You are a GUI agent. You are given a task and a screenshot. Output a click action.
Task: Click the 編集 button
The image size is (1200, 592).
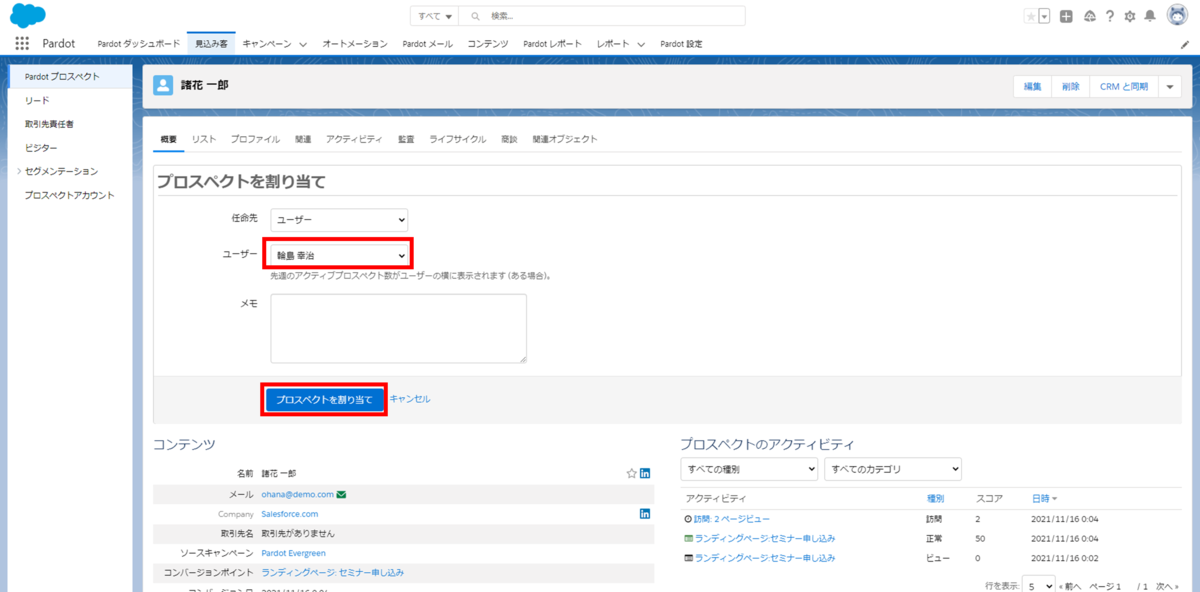click(x=1033, y=87)
